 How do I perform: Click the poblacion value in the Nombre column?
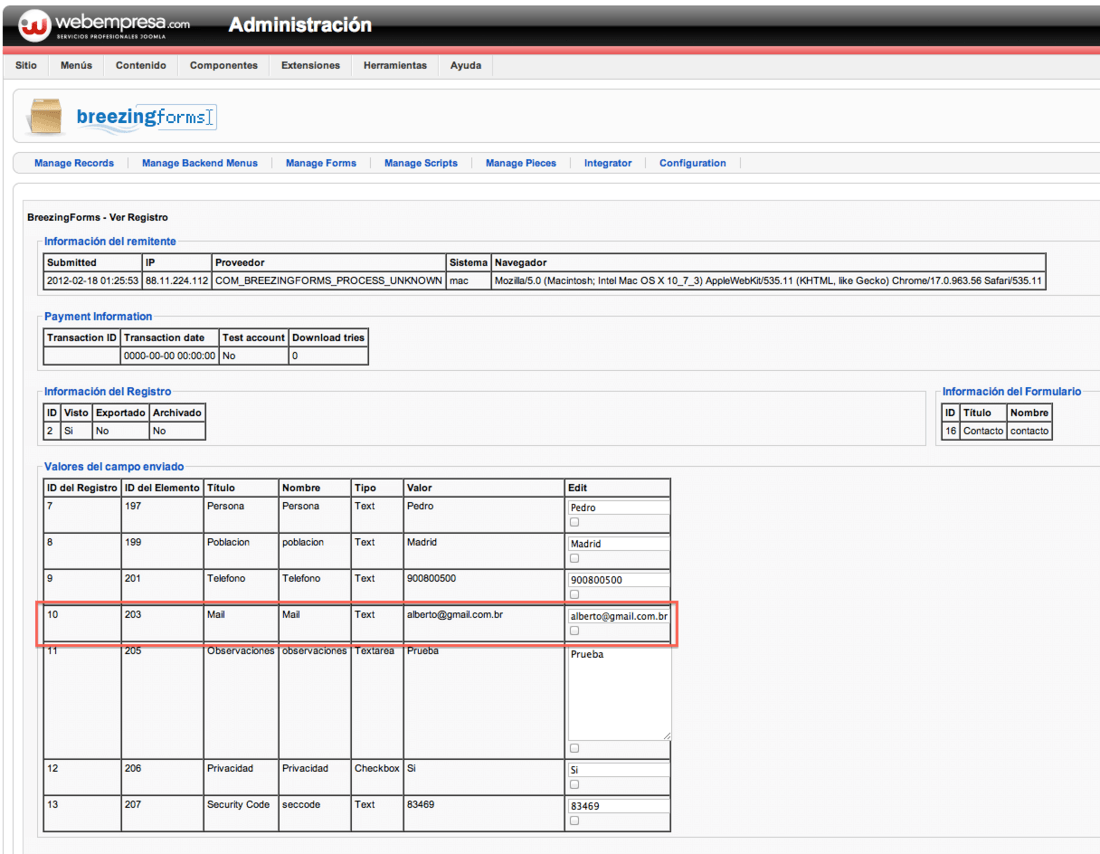click(x=303, y=542)
